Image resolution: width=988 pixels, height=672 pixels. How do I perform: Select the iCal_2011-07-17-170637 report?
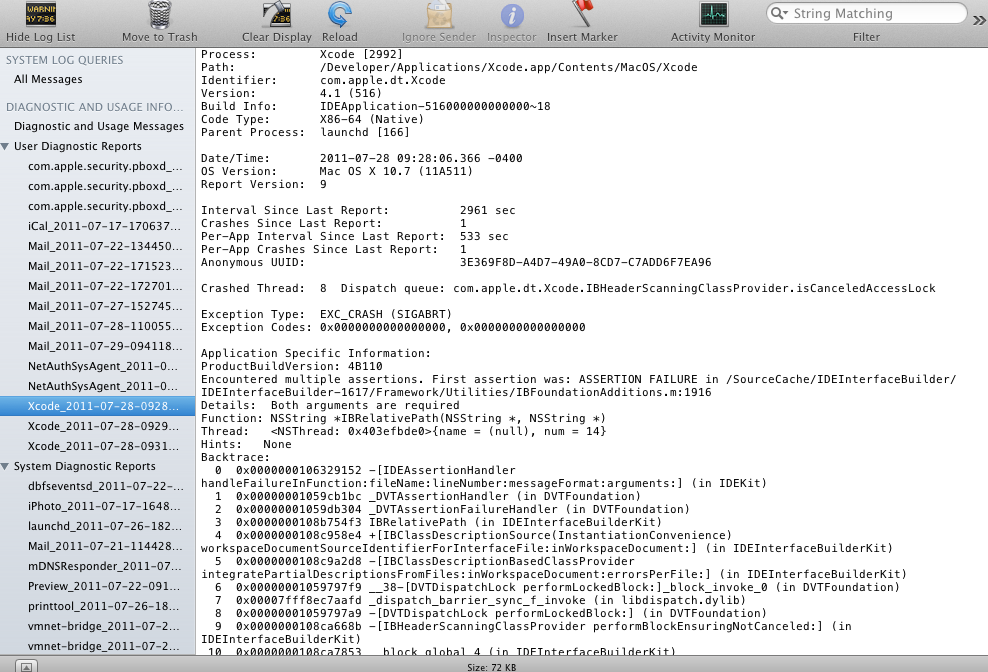(98, 226)
